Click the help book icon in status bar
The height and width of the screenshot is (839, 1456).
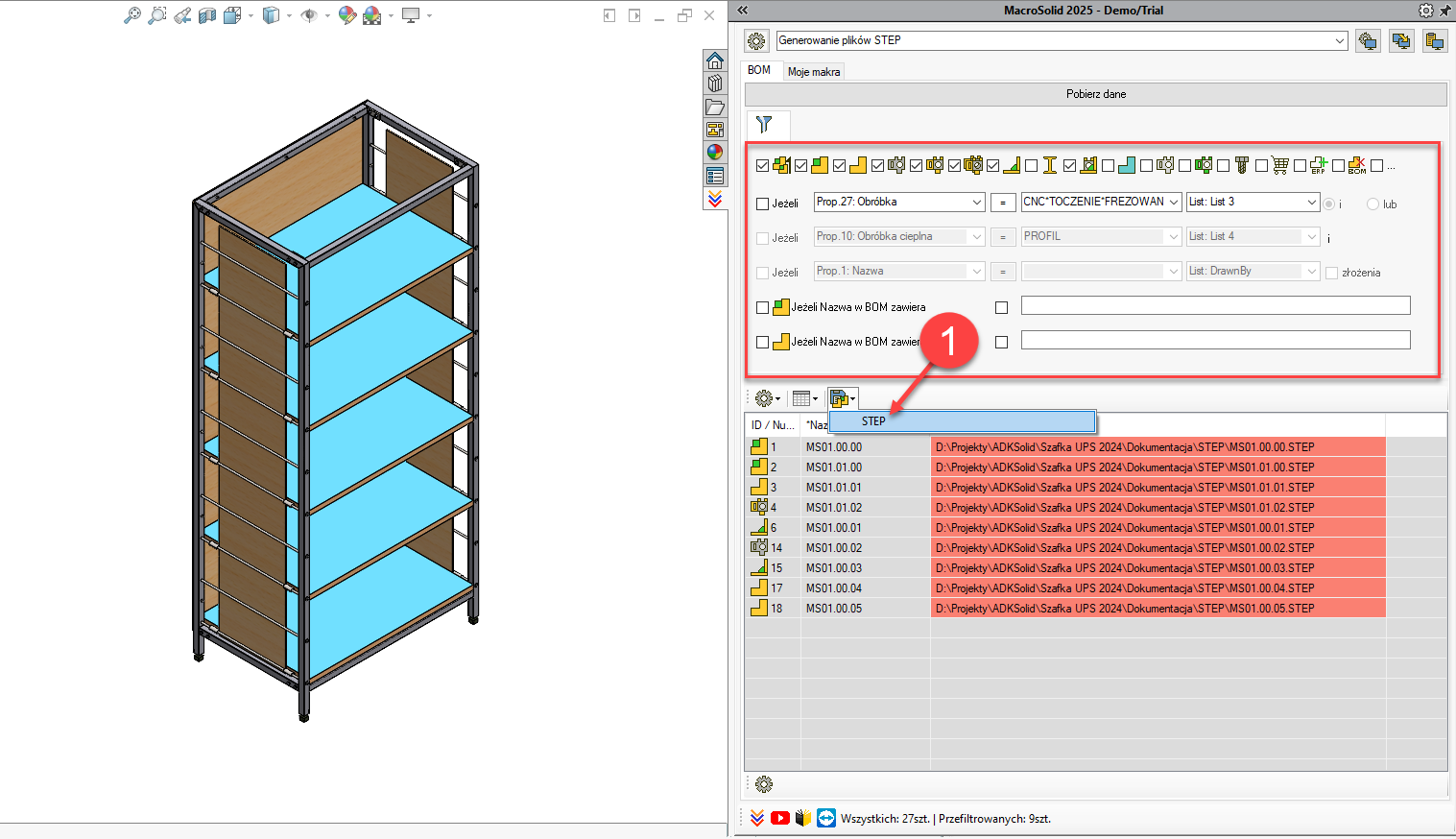coord(803,818)
